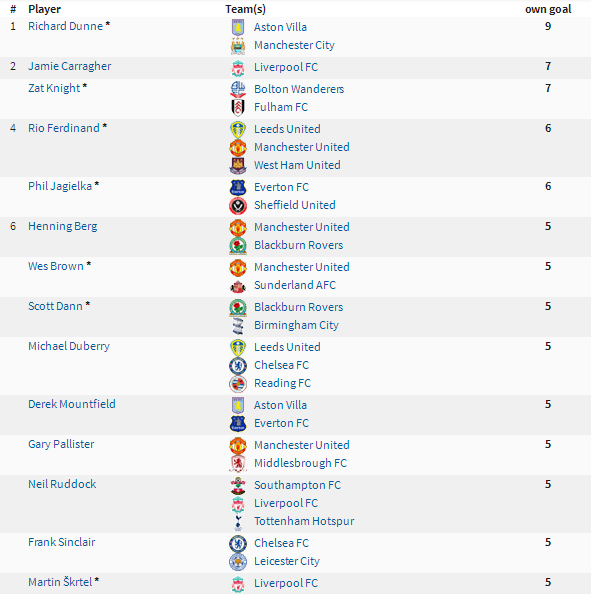Click the Middlesbrough FC crest icon

pos(238,463)
